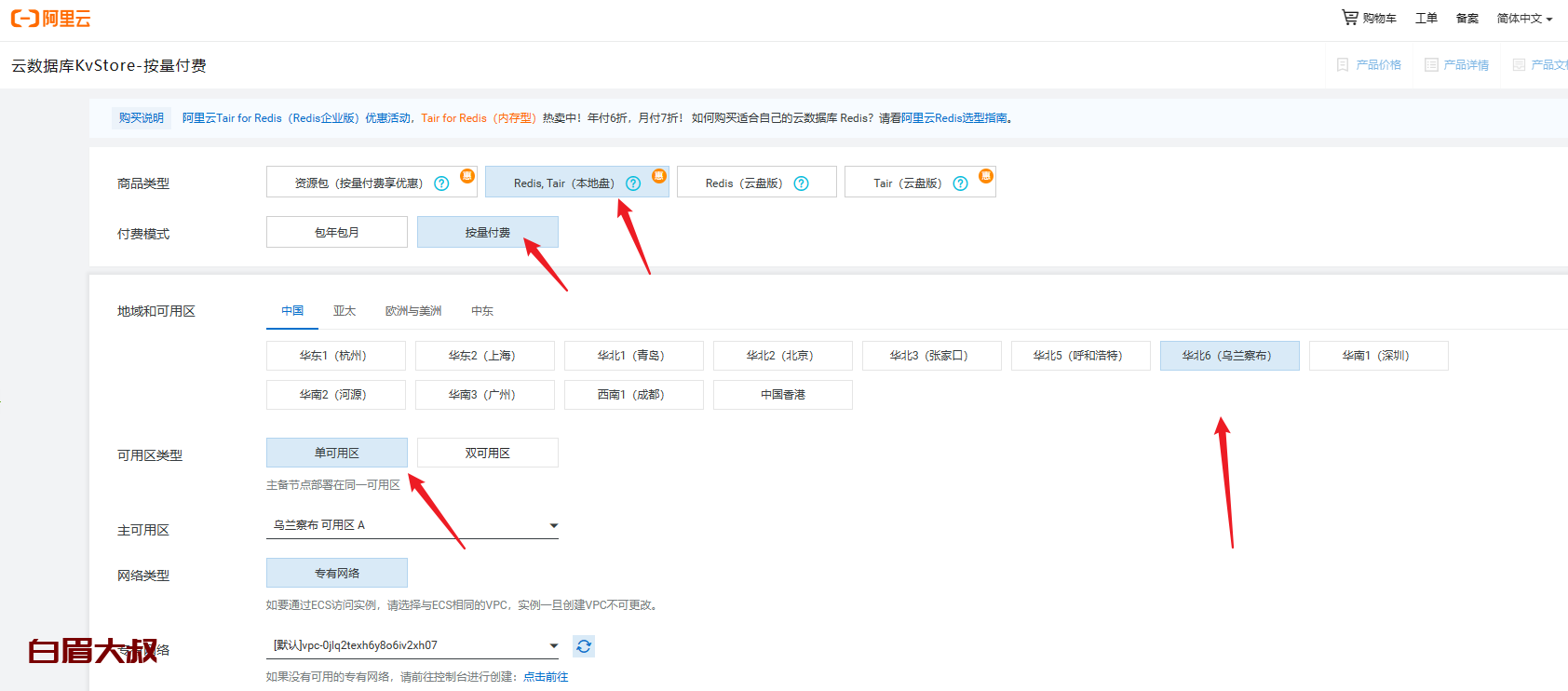Image resolution: width=1568 pixels, height=691 pixels.
Task: Select region 华南2 (河源)
Action: [x=336, y=395]
